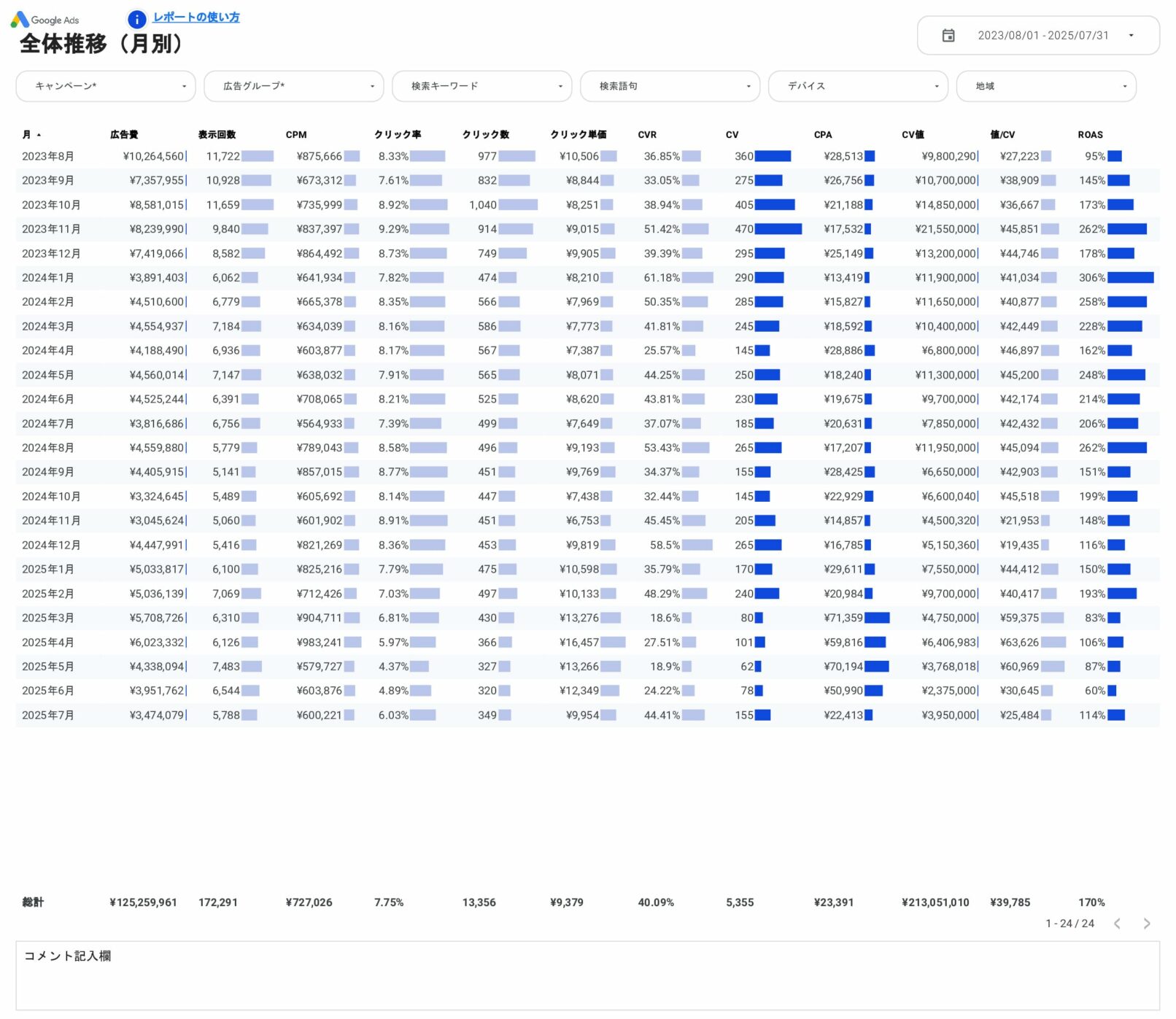Expand the 広告グループ filter dropdown
1176x1019 pixels.
tap(293, 86)
